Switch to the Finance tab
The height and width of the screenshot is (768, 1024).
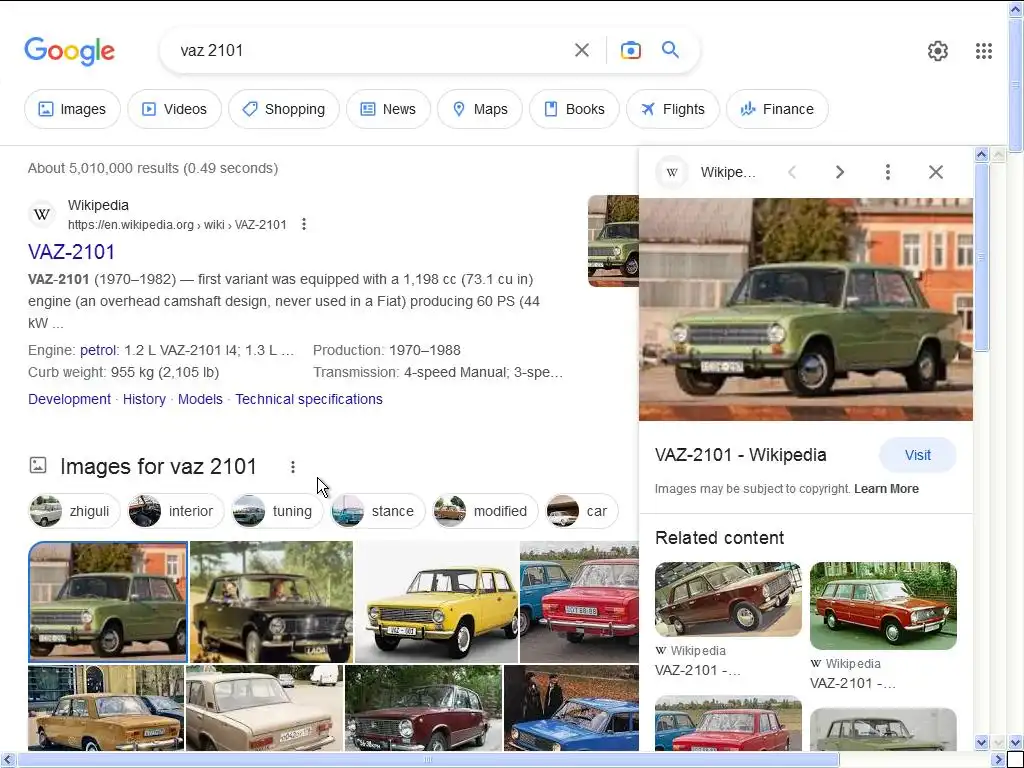[777, 109]
